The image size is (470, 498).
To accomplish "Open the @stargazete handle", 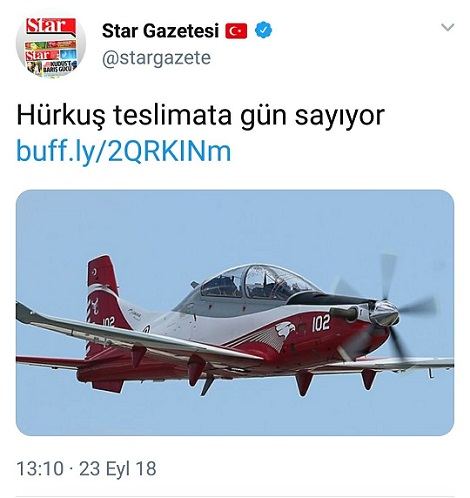I will pos(156,58).
